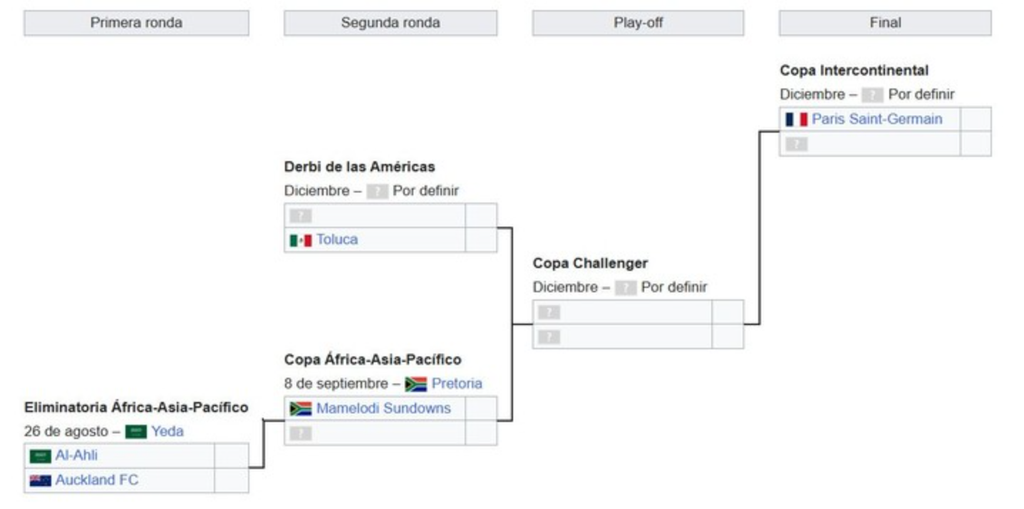Open the Mamelodi Sundowns link
The height and width of the screenshot is (509, 1024).
coord(383,408)
